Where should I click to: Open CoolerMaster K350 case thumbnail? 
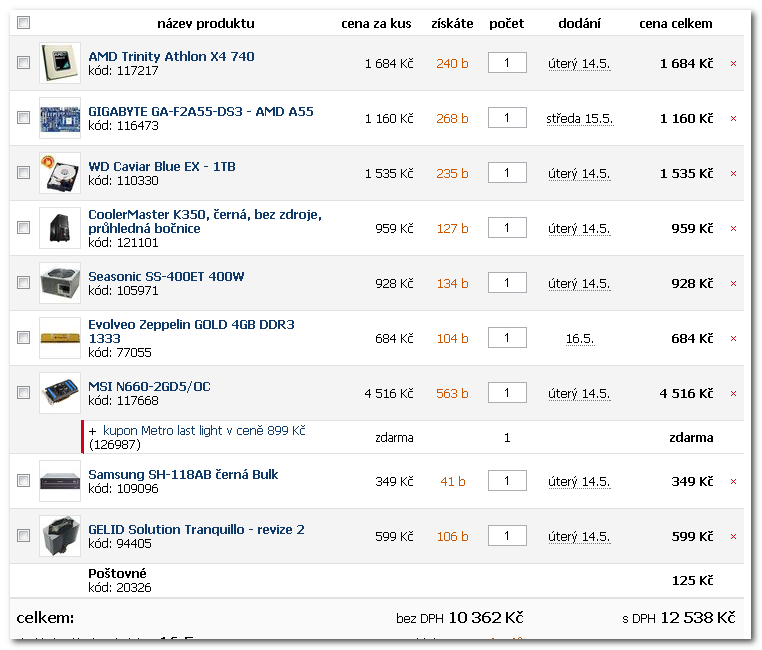pyautogui.click(x=60, y=228)
